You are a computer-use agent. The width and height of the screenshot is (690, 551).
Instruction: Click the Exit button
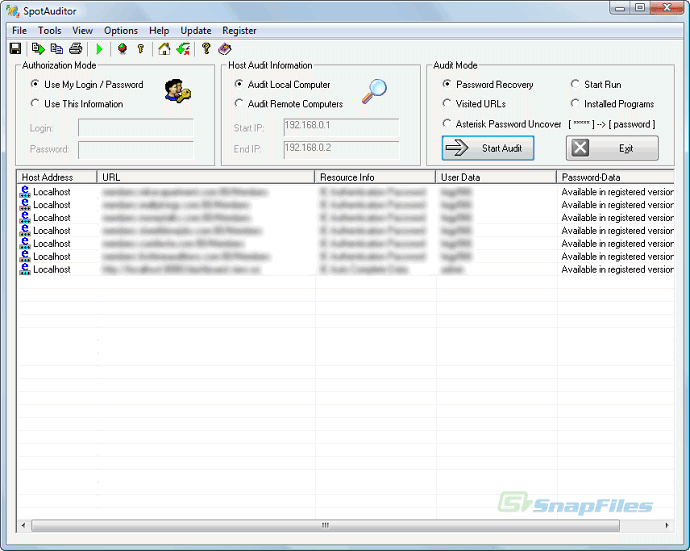coord(612,148)
